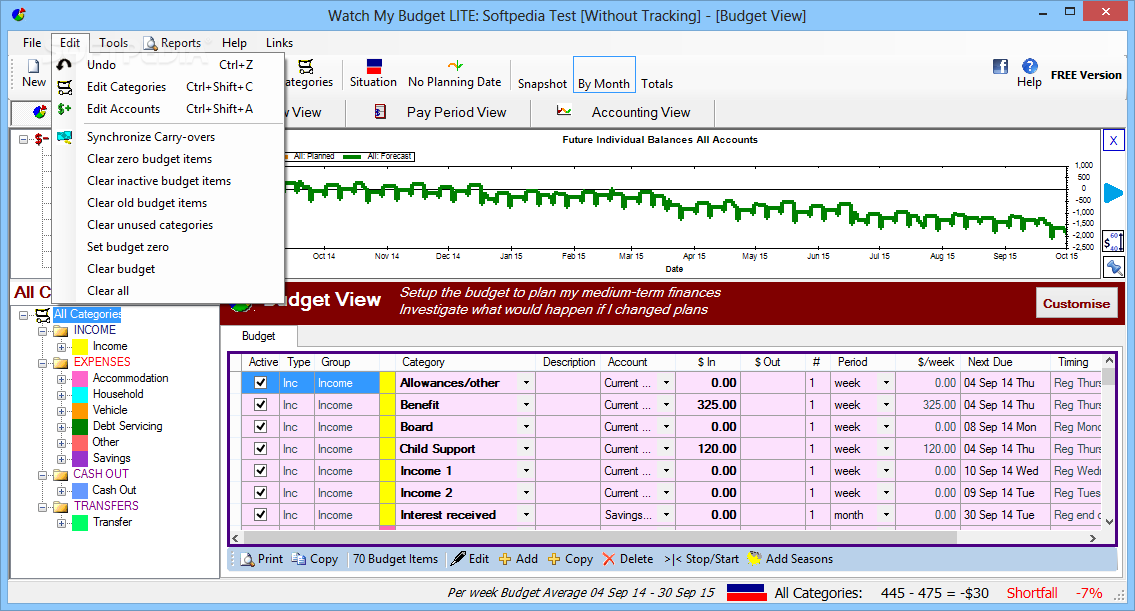Screen dimensions: 1135x611
Task: Click the Totals button
Action: pos(657,84)
